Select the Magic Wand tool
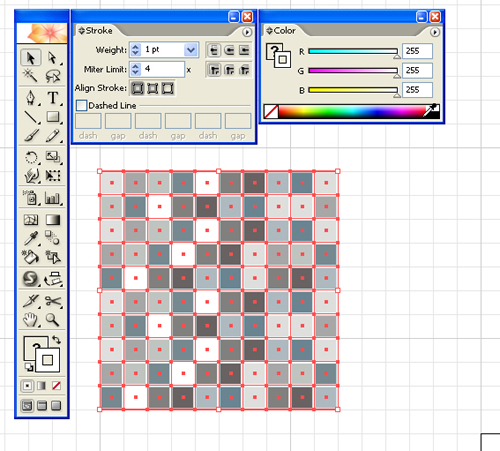500x451 pixels. coord(31,75)
